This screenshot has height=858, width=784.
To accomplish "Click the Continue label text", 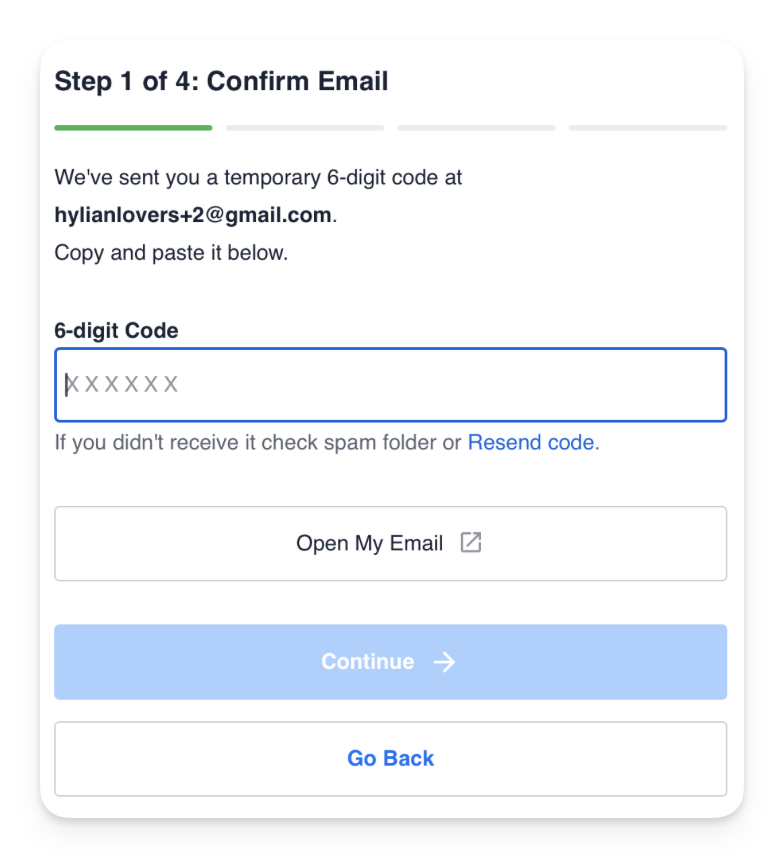I will click(368, 662).
